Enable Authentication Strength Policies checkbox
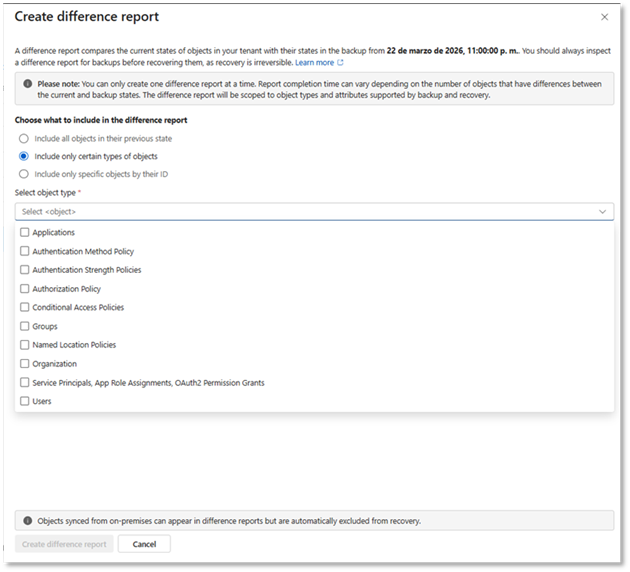This screenshot has width=630, height=572. [x=25, y=270]
